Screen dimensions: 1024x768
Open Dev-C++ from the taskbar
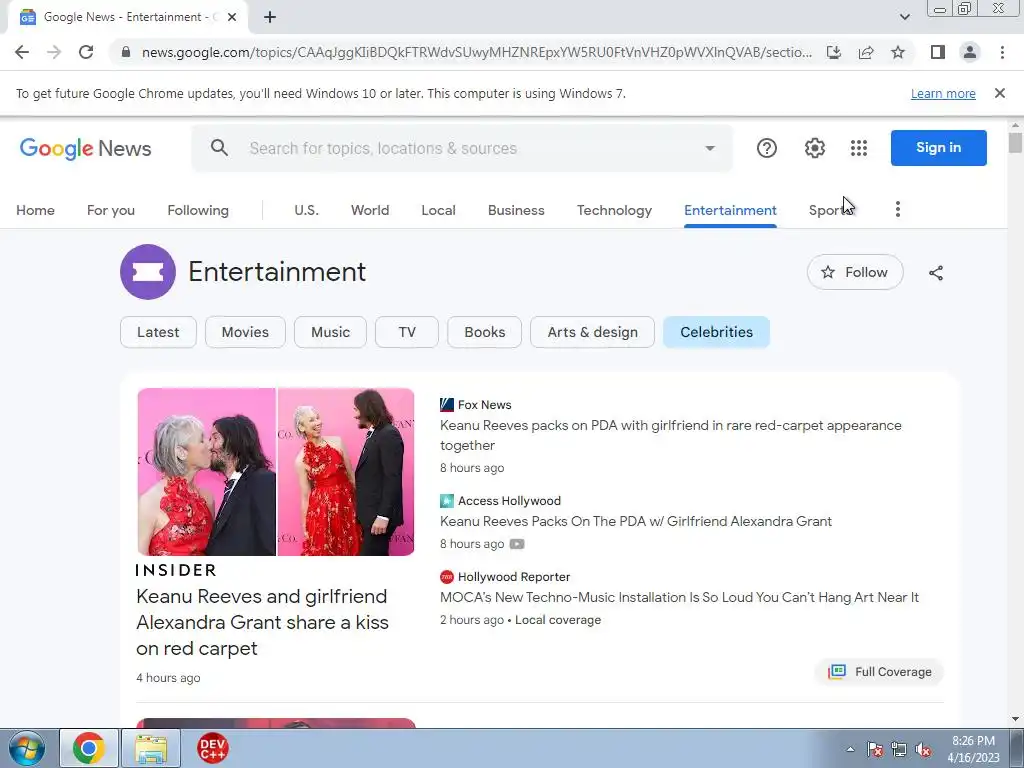tap(212, 748)
